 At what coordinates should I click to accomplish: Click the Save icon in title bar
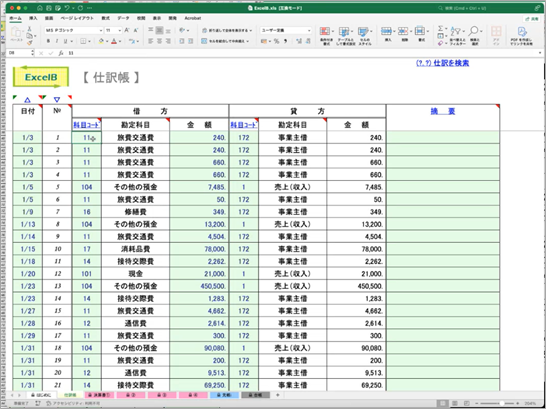pos(48,8)
